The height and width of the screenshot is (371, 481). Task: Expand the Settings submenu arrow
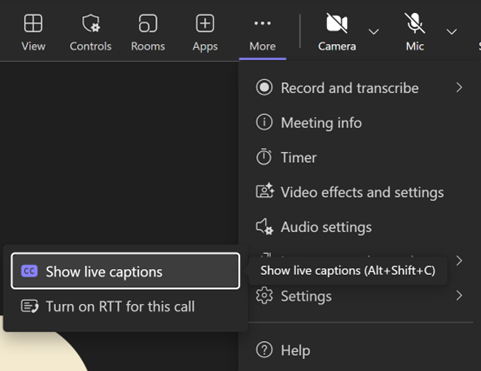[459, 295]
